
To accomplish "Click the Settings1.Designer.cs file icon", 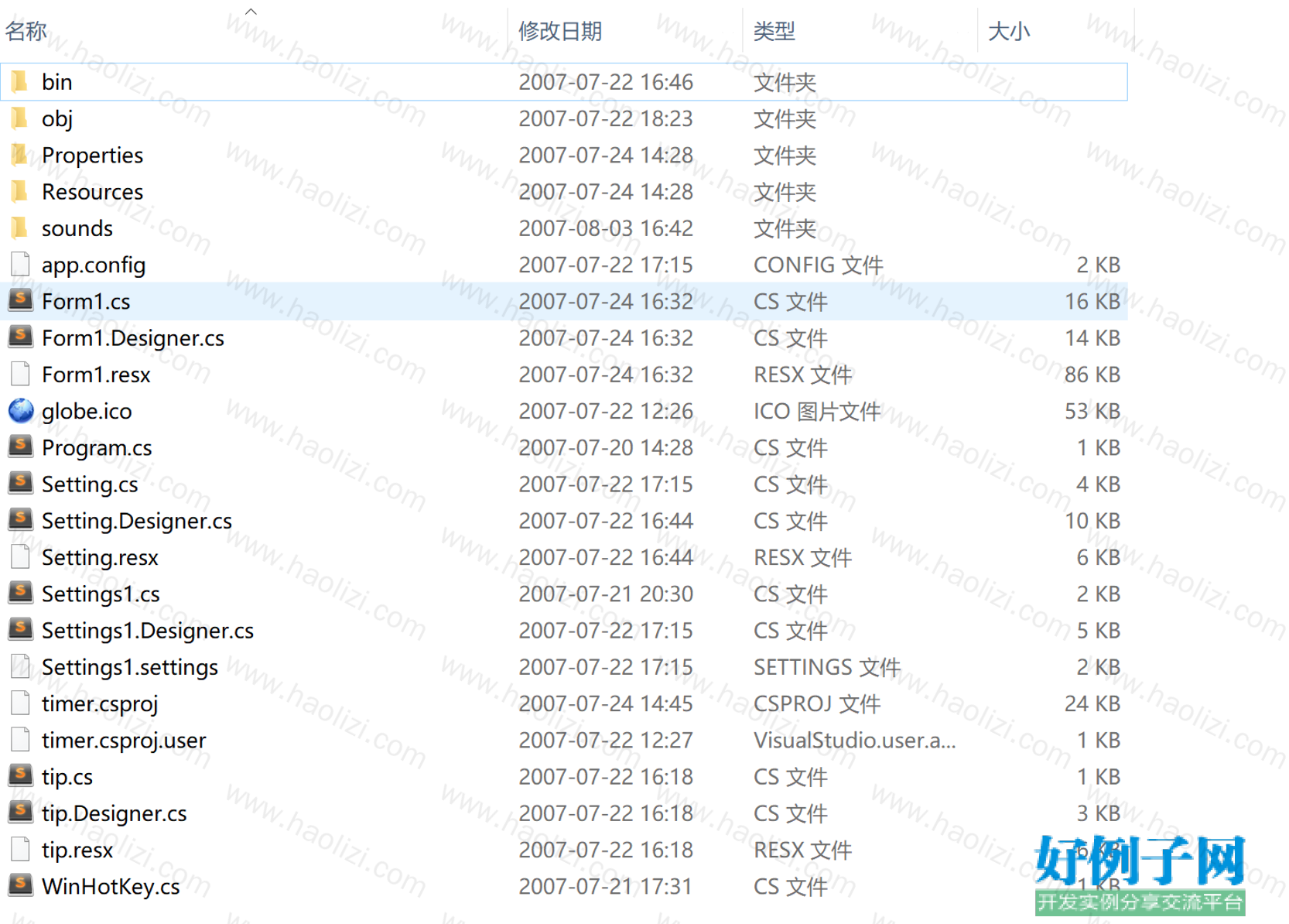I will pos(20,630).
